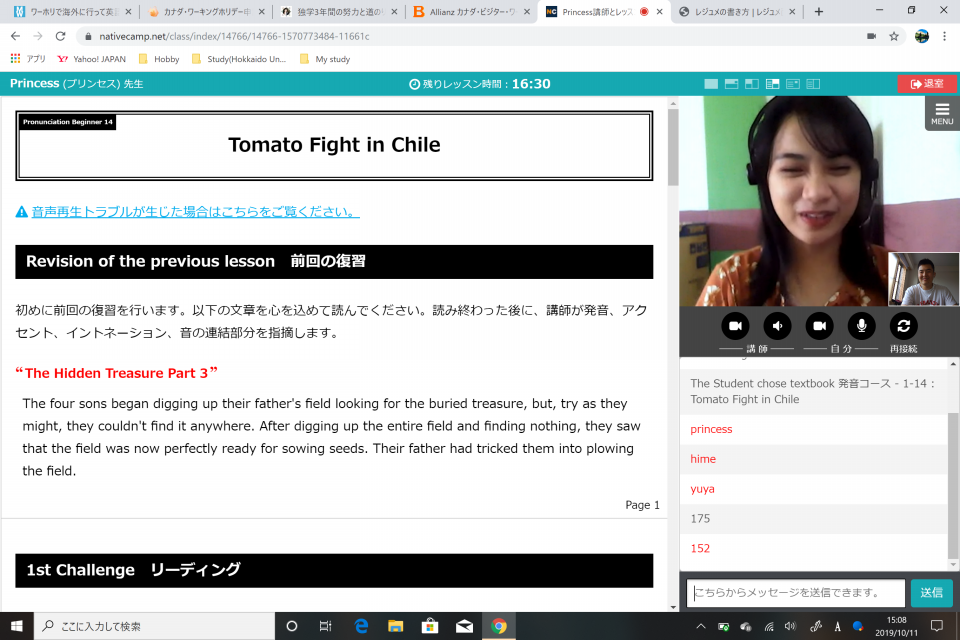Open Microsoft Store from taskbar
The height and width of the screenshot is (640, 960).
[430, 626]
